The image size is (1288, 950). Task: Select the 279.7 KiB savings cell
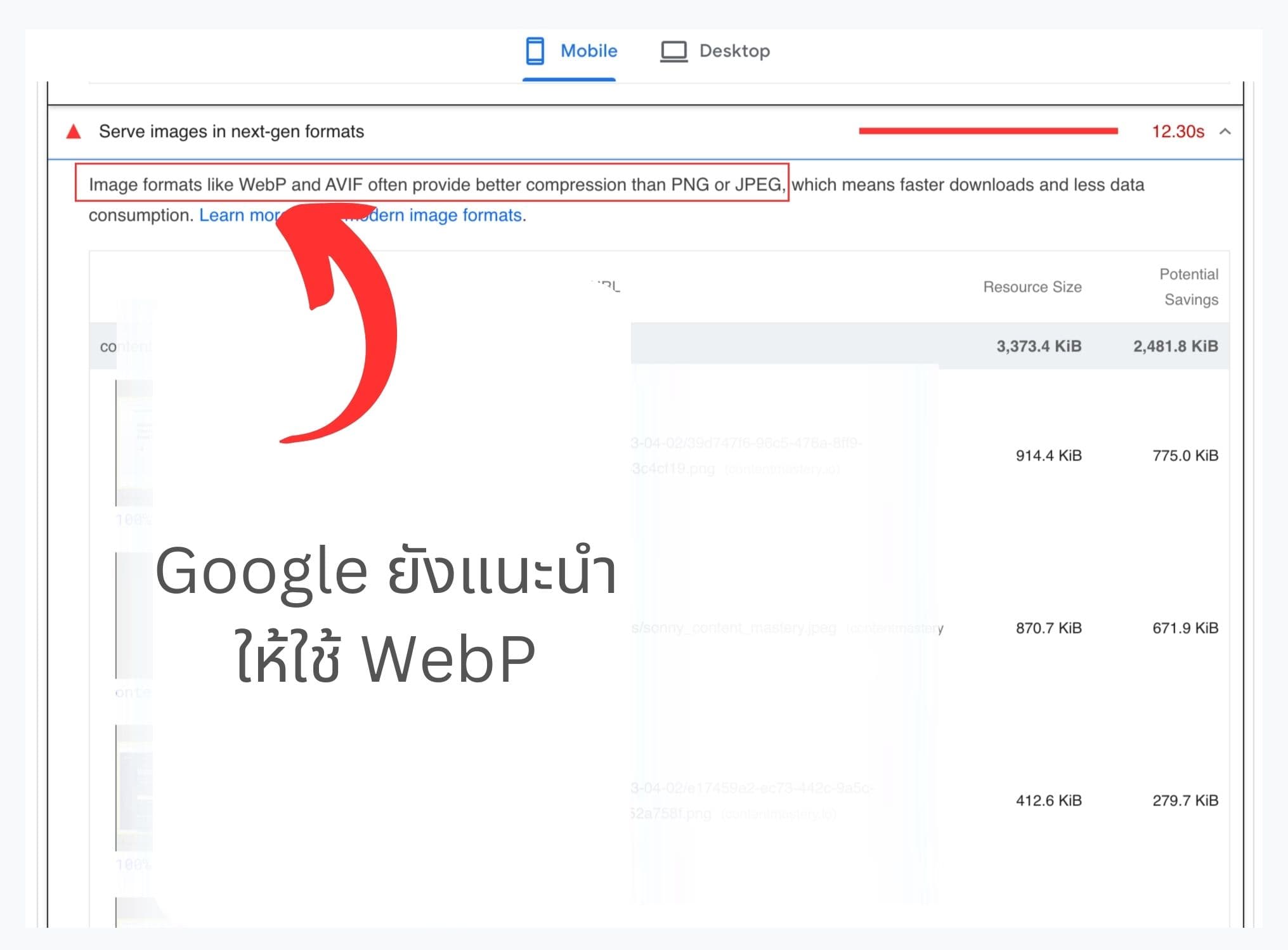coord(1185,800)
